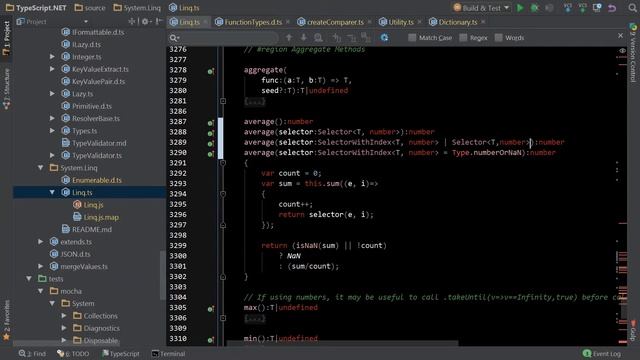Open project panel settings gear
Screen dimensions: 640x360
145,21
